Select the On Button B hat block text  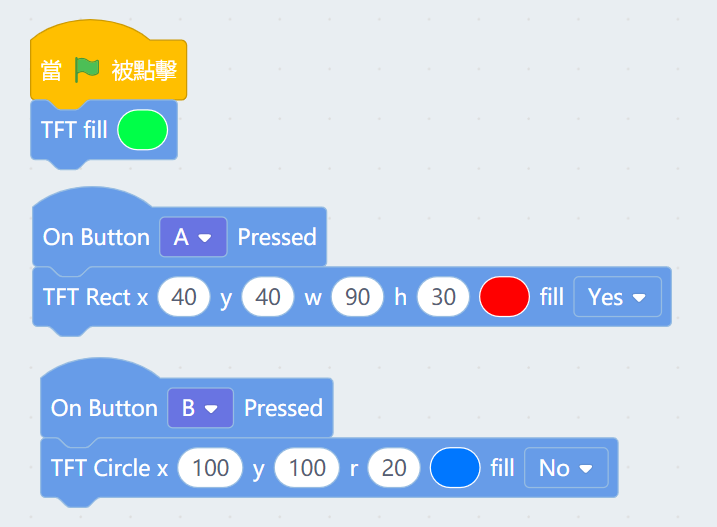point(104,408)
